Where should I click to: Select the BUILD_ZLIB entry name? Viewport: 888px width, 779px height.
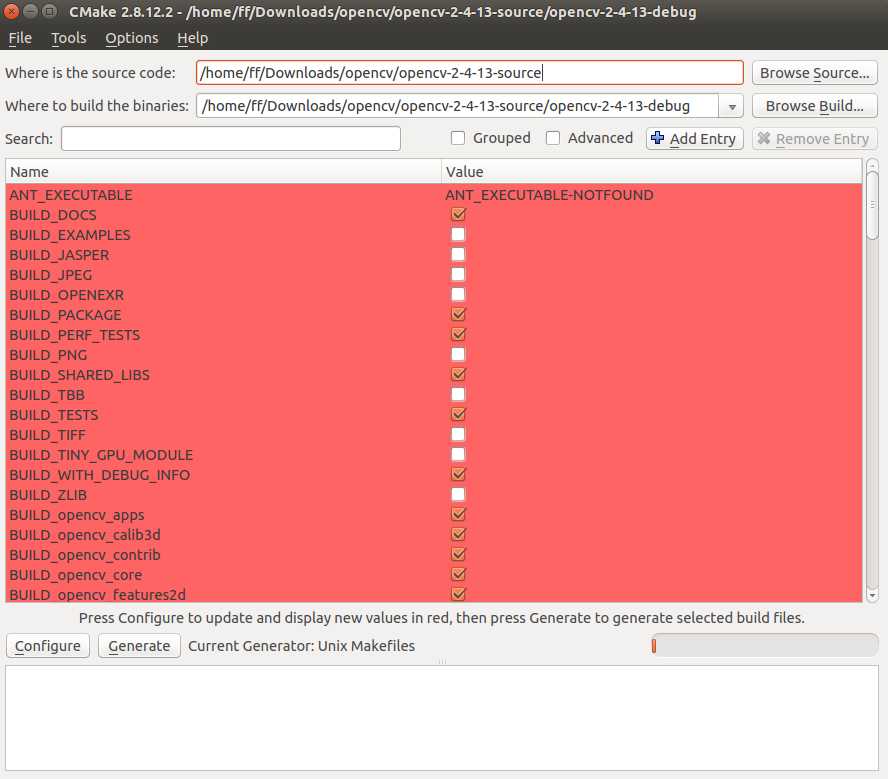coord(48,495)
